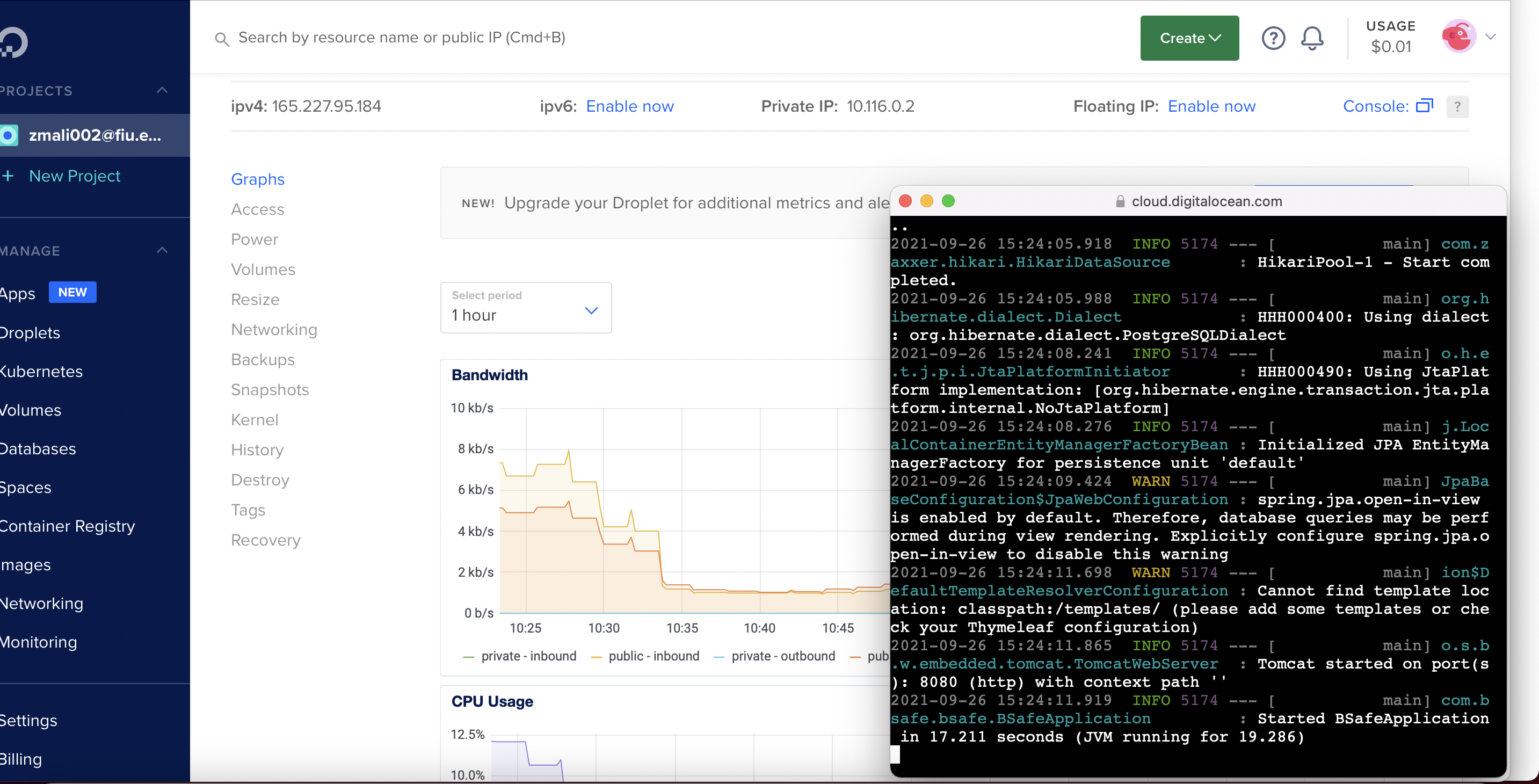Open Console pop-out window icon
1539x784 pixels.
[x=1424, y=106]
